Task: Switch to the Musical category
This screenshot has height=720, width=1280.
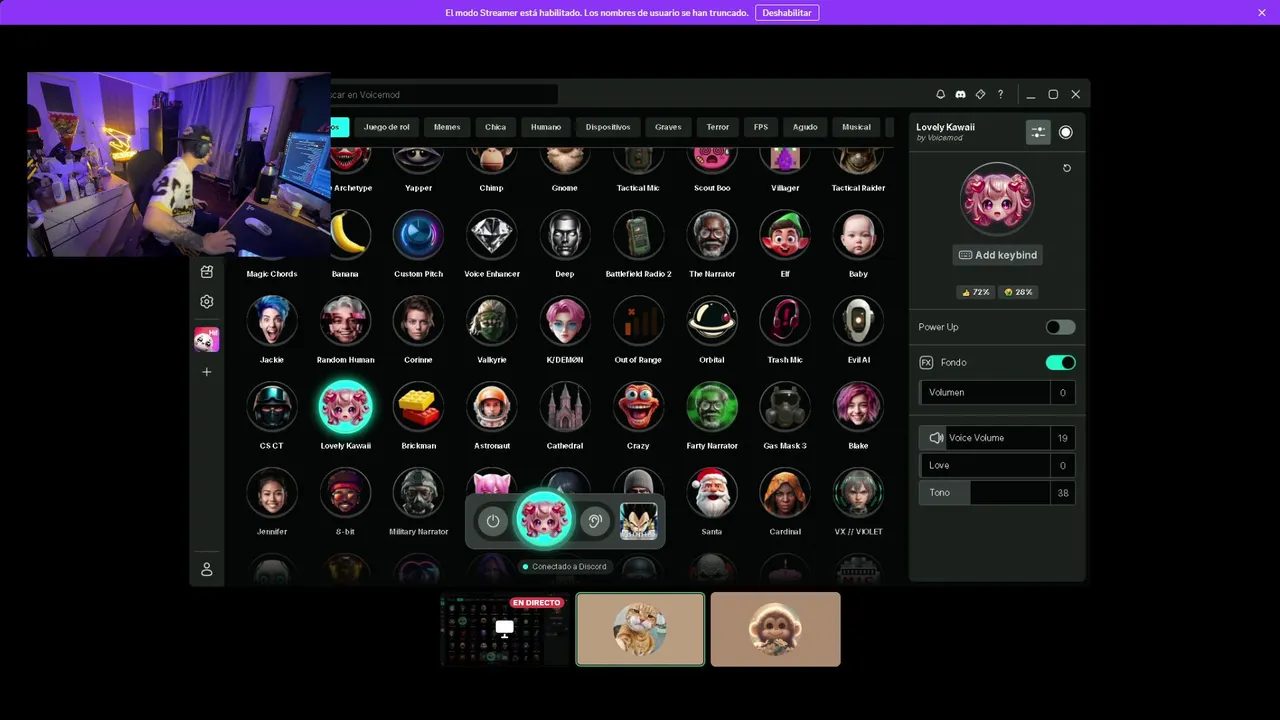Action: 856,127
